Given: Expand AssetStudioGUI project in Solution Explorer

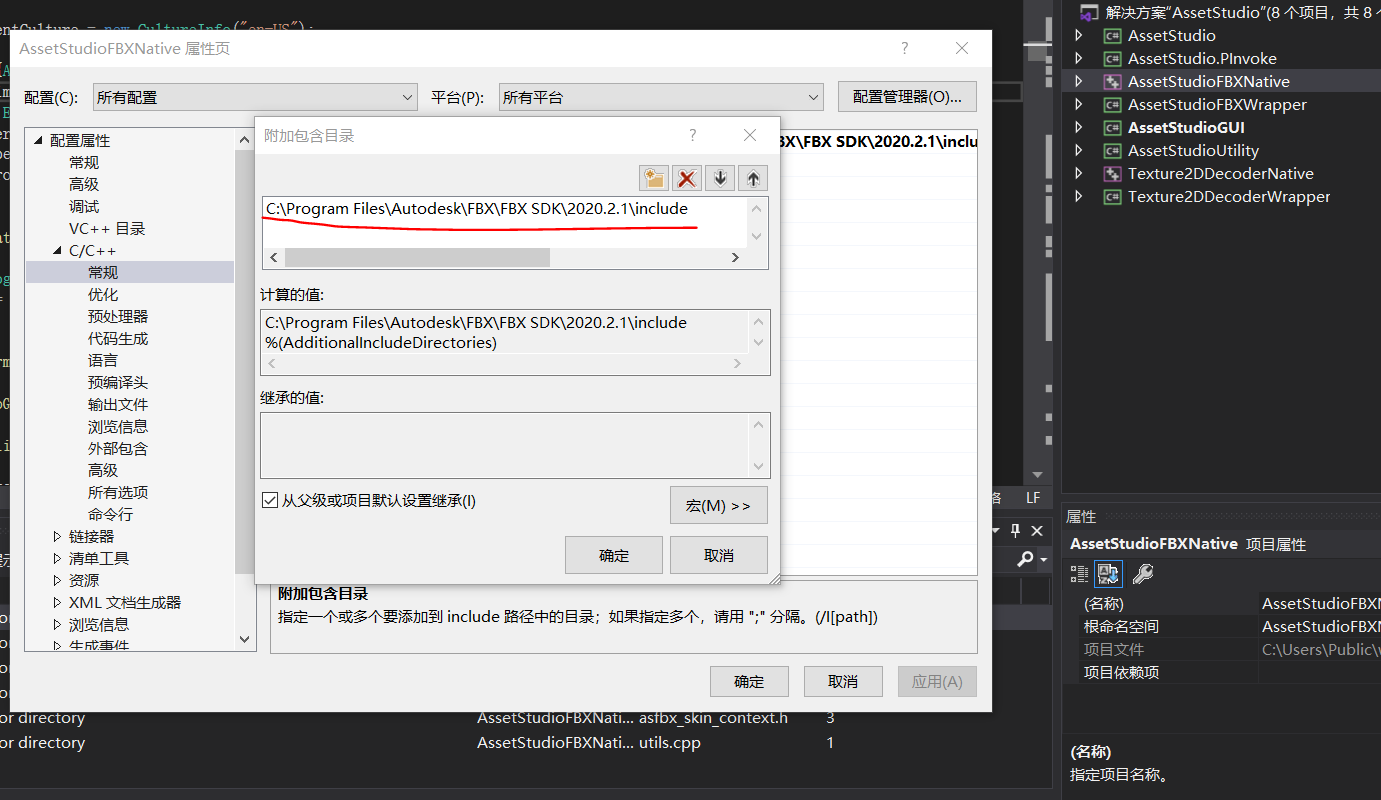Looking at the screenshot, I should (1078, 127).
